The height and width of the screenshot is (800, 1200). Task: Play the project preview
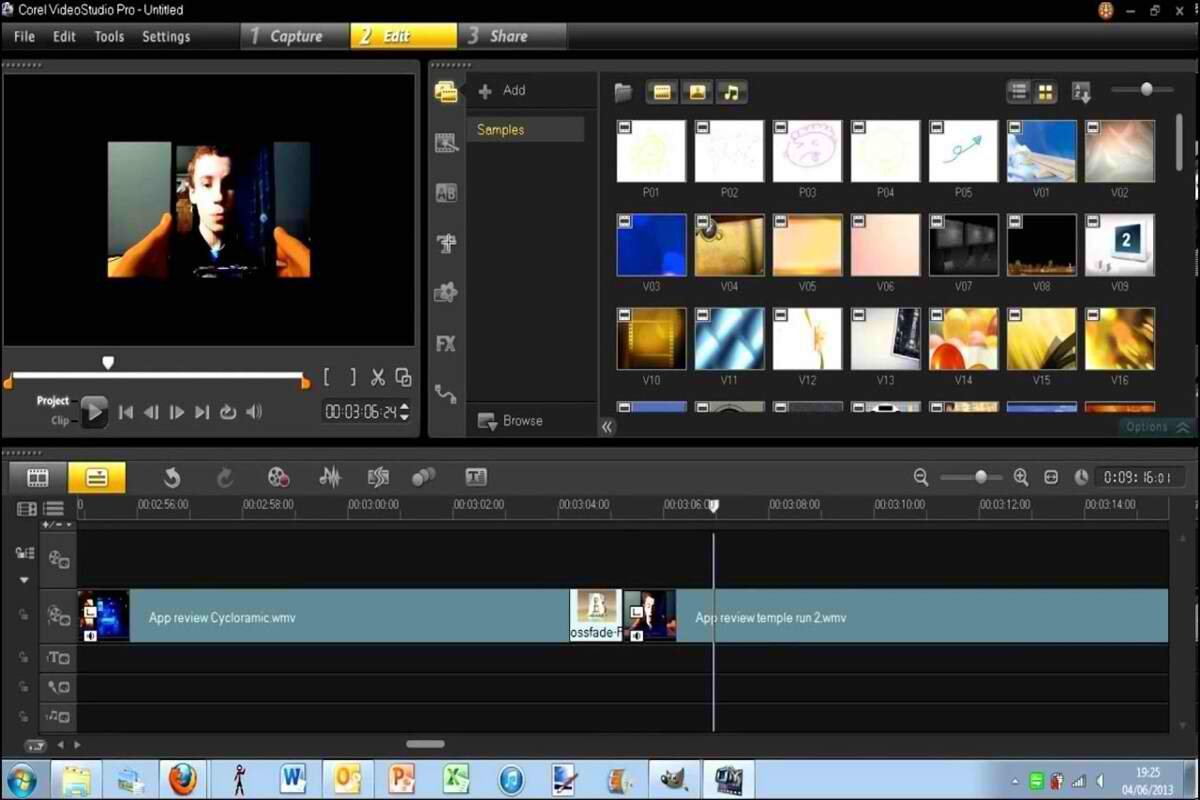click(x=94, y=411)
